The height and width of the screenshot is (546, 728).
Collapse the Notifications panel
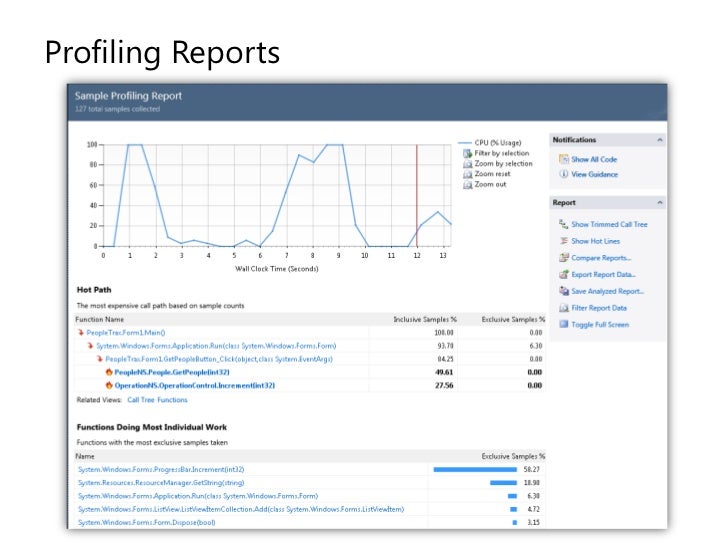click(660, 140)
